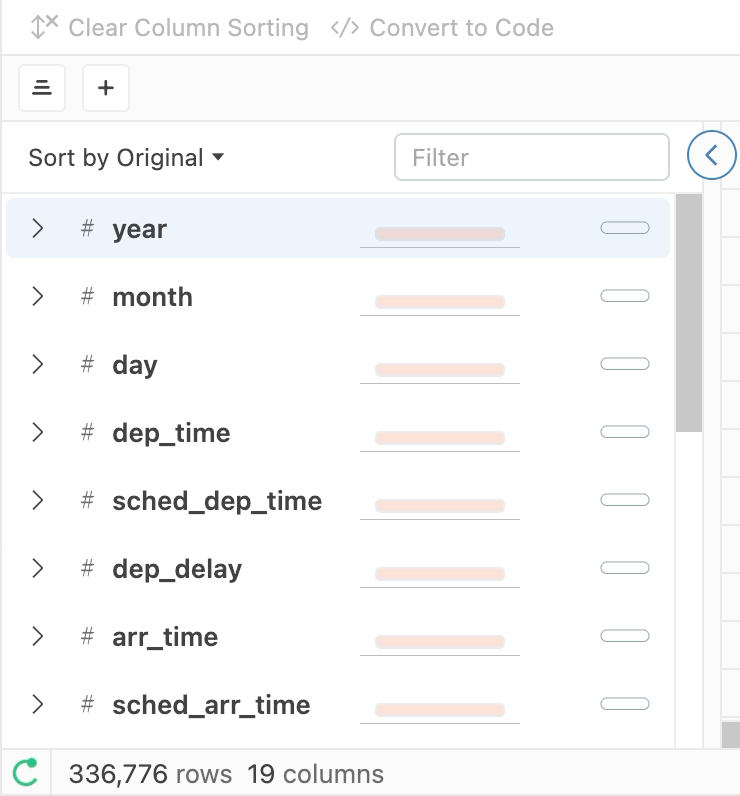Click the Clear Column Sorting arrows icon
The height and width of the screenshot is (796, 740).
(x=44, y=27)
